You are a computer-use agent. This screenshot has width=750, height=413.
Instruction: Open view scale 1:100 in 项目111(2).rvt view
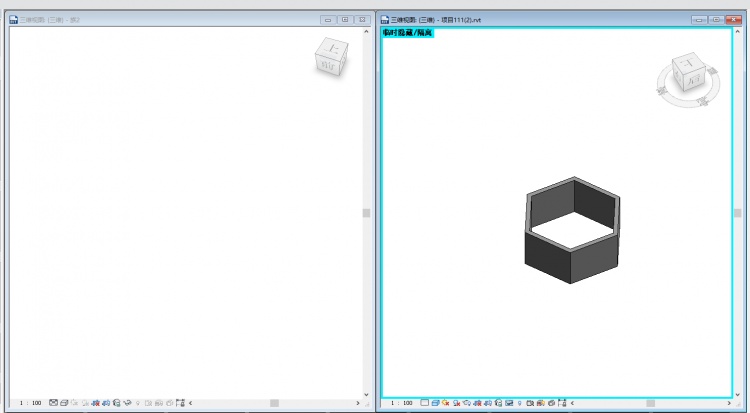tap(402, 403)
